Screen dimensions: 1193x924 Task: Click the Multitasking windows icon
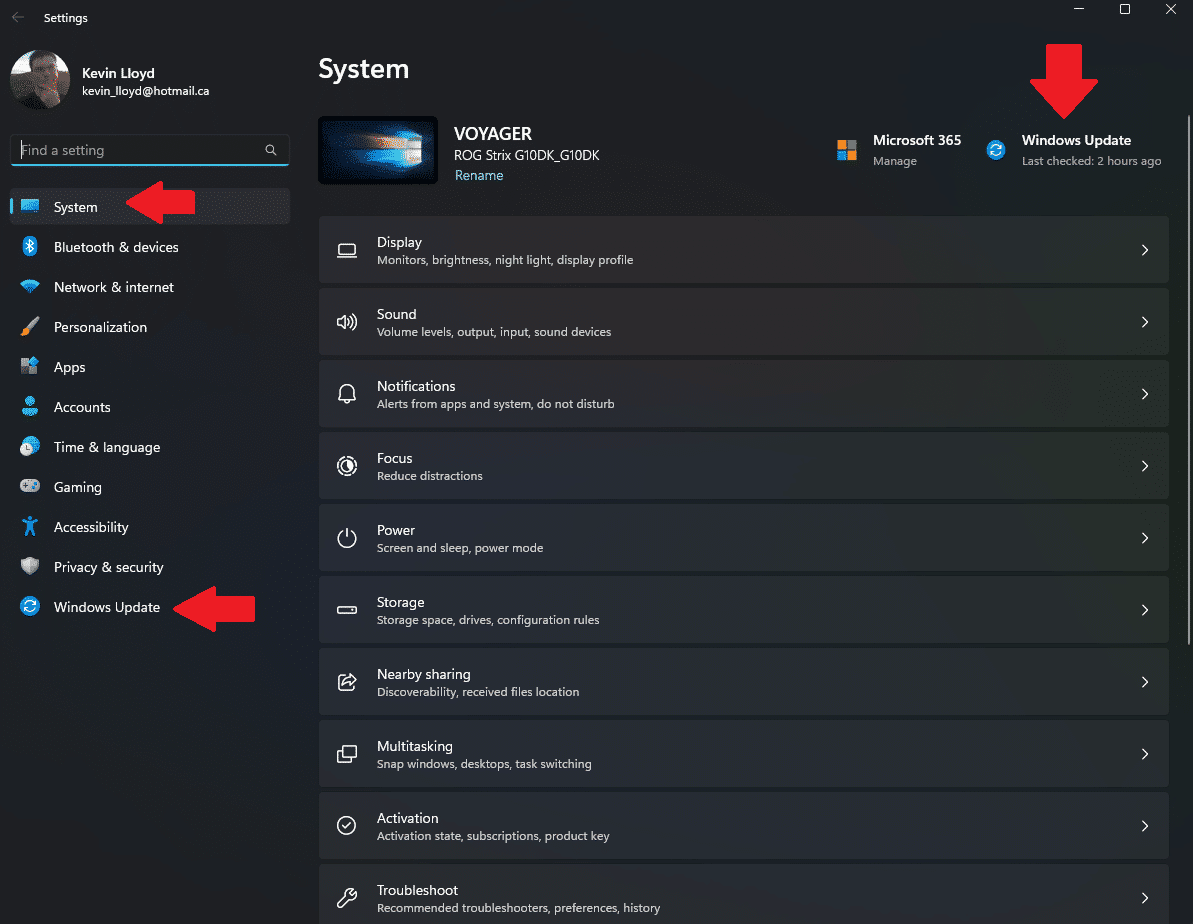point(347,754)
